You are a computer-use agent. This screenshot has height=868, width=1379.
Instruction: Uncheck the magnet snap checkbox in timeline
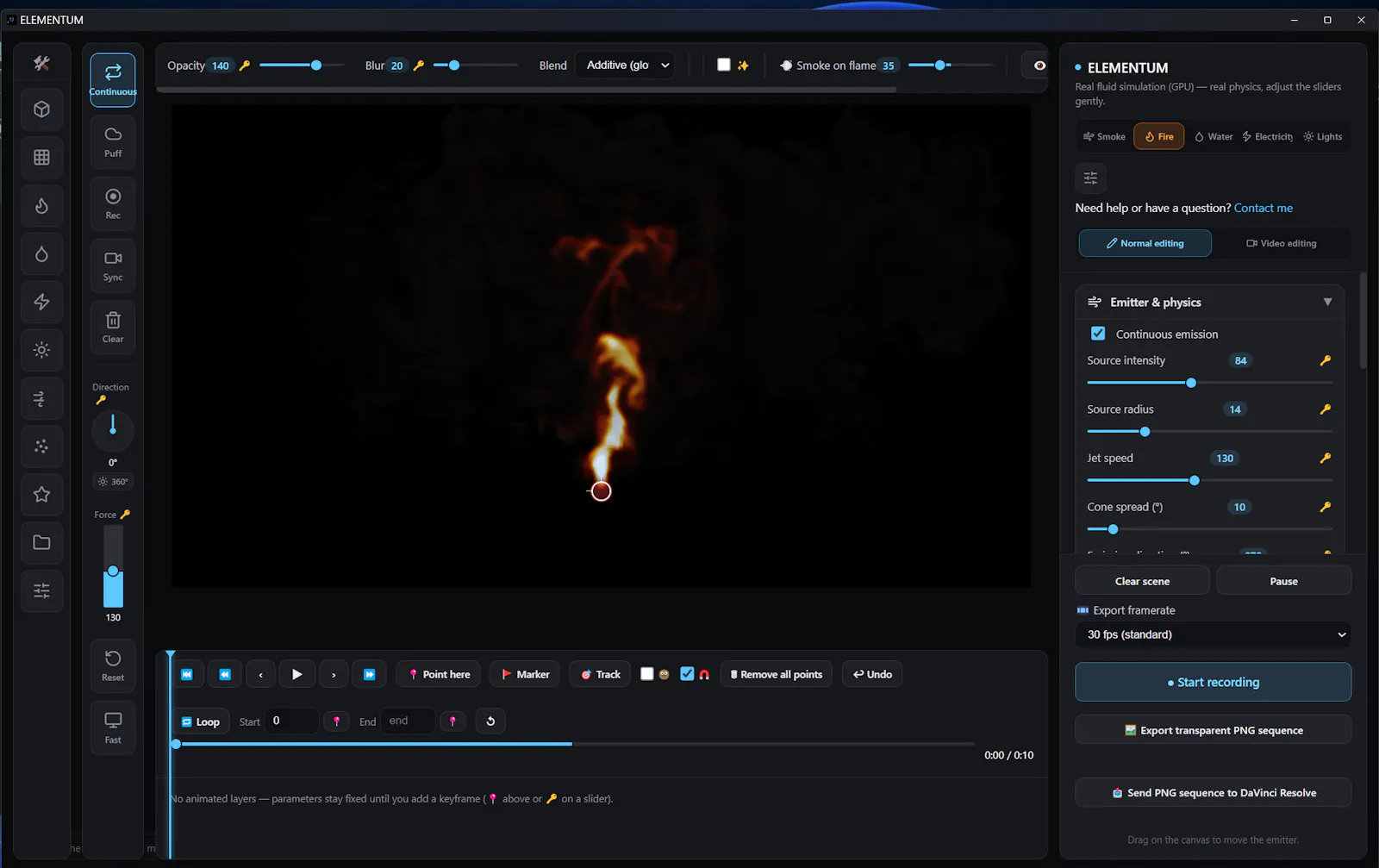687,674
